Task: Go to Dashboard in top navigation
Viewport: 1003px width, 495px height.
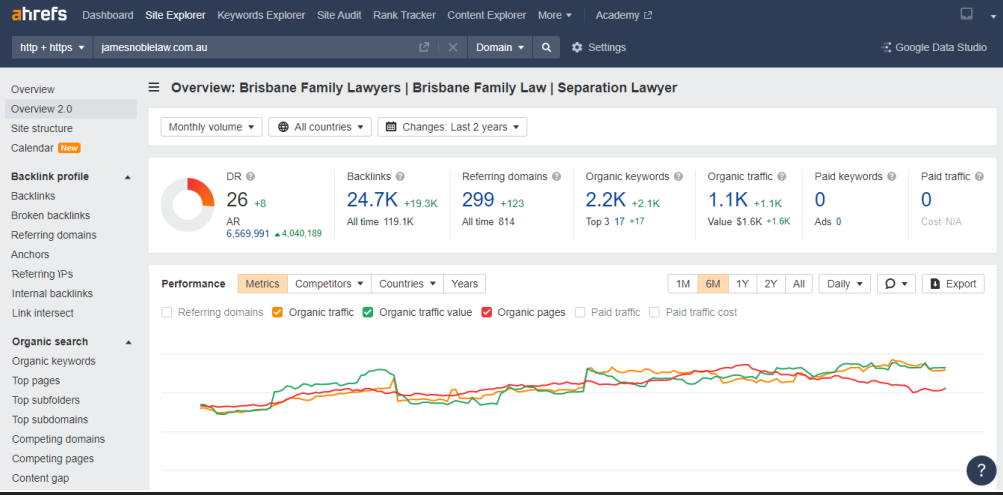Action: point(108,15)
